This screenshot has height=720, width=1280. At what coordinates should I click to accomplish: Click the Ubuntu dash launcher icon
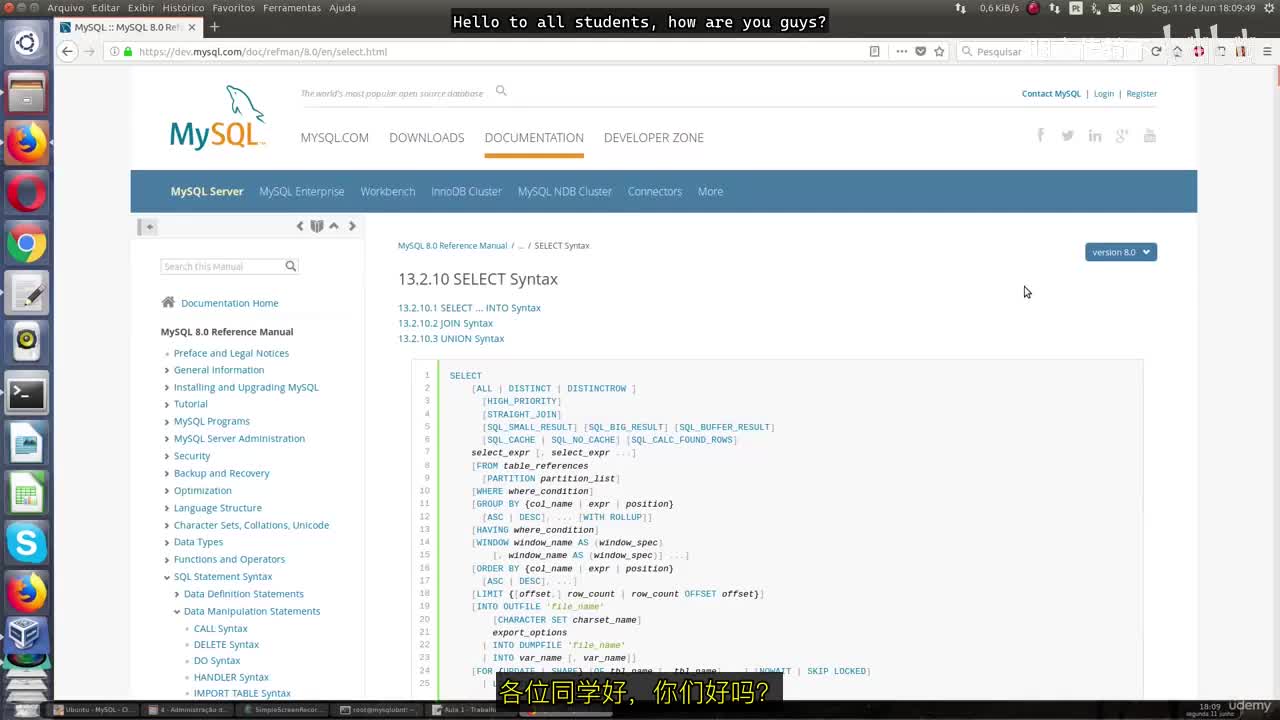[26, 43]
